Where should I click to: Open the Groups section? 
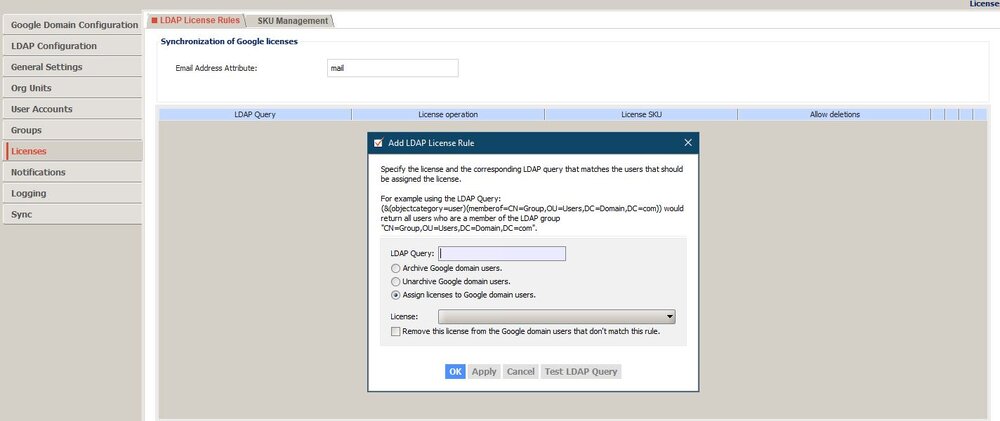click(x=71, y=130)
